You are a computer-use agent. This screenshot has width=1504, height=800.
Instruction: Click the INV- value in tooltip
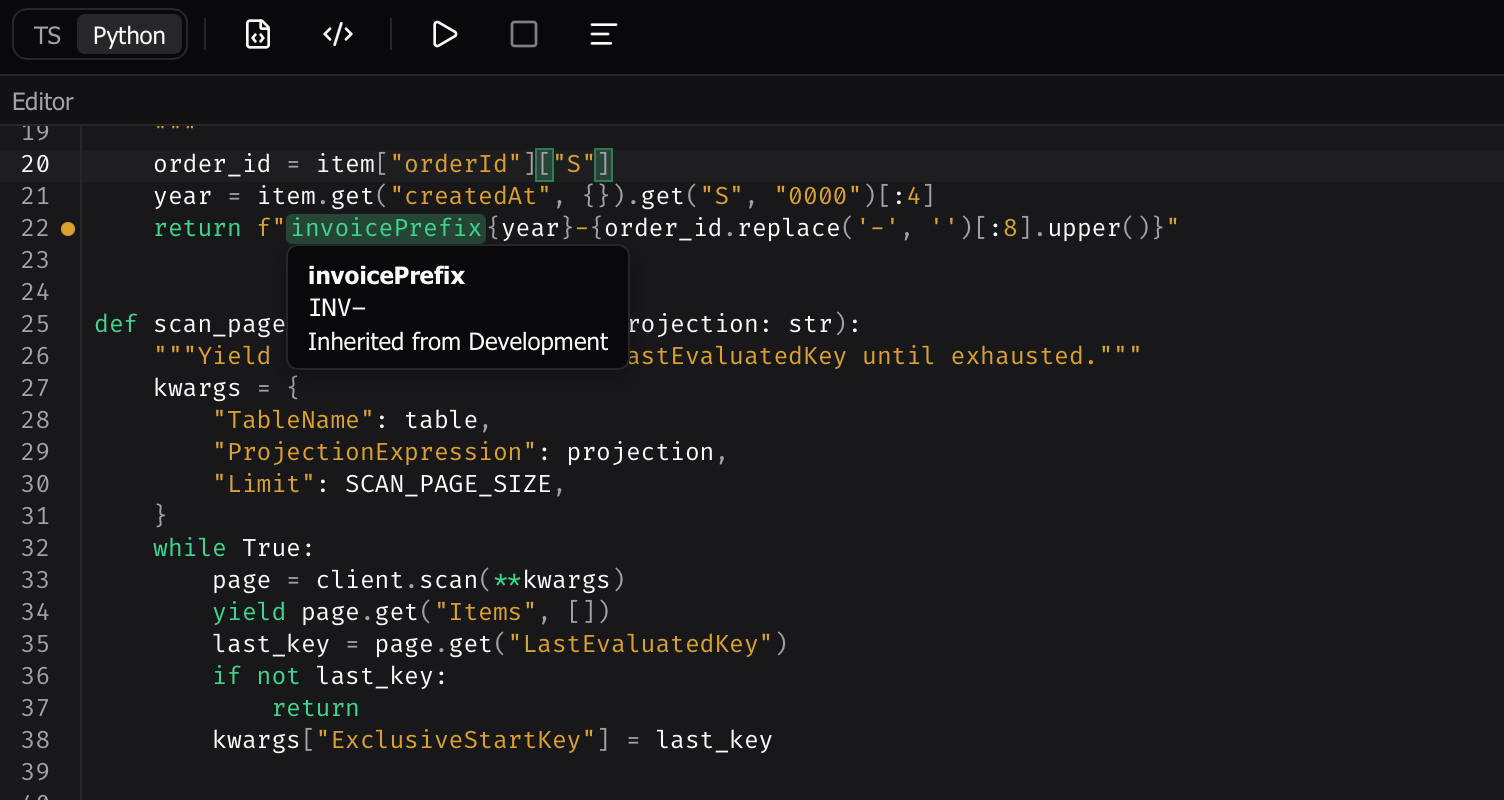pos(337,309)
